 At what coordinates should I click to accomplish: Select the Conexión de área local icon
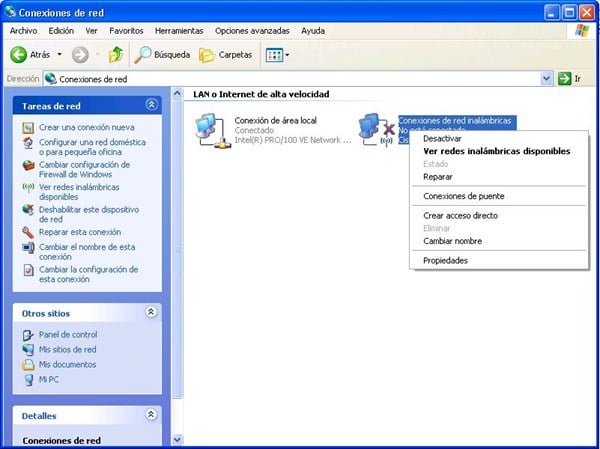tap(212, 130)
